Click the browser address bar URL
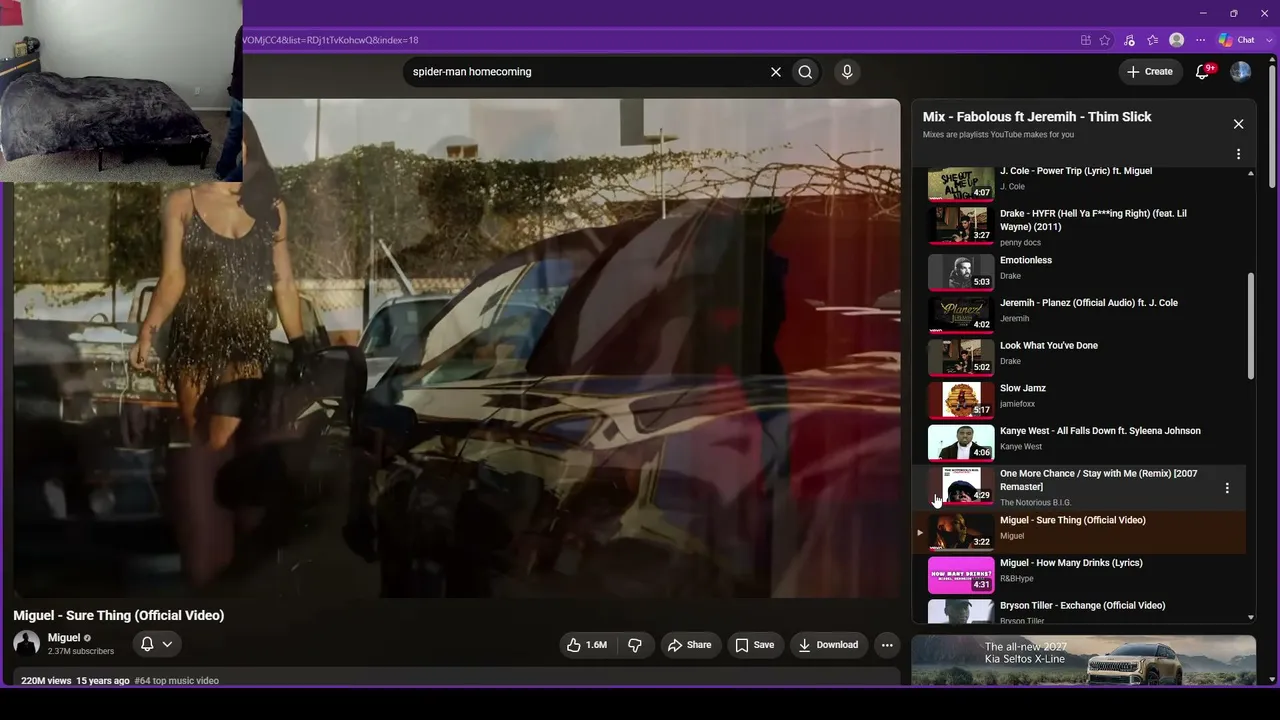The width and height of the screenshot is (1280, 720). [330, 40]
